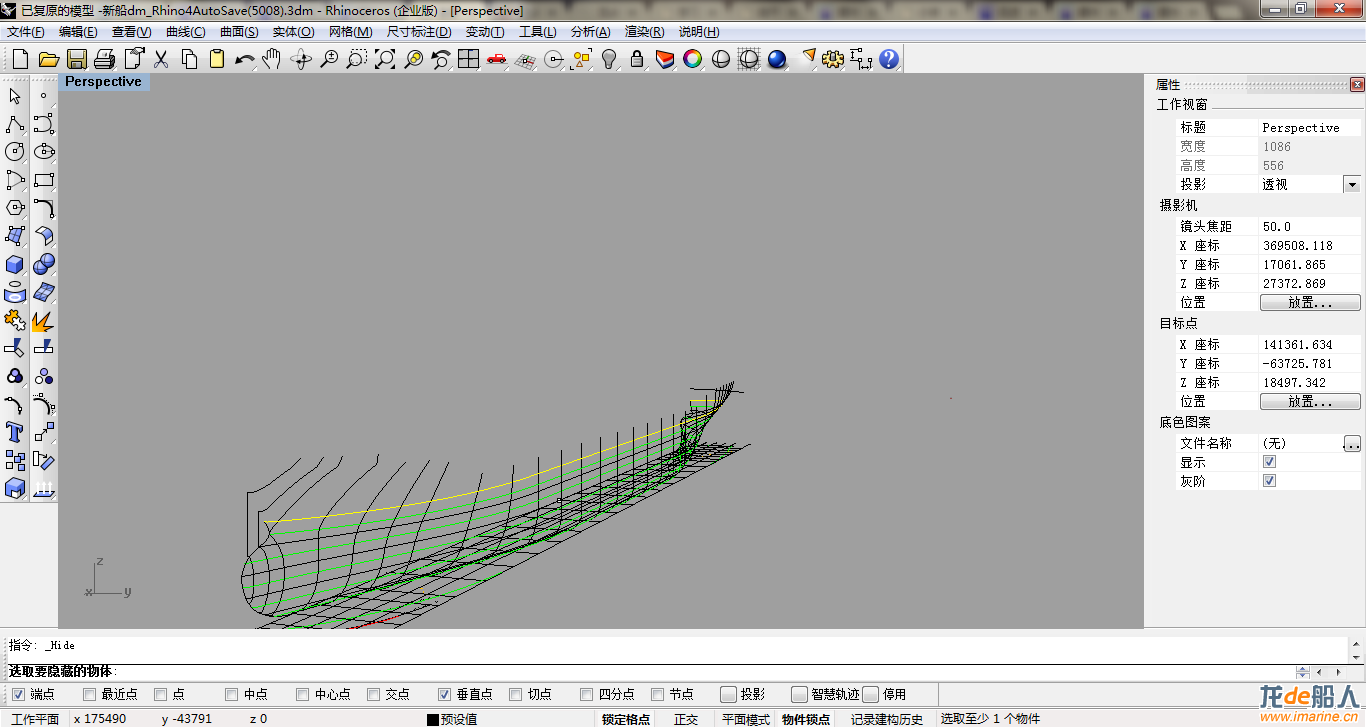Open the 投影 projection dropdown arrow

pyautogui.click(x=1351, y=184)
